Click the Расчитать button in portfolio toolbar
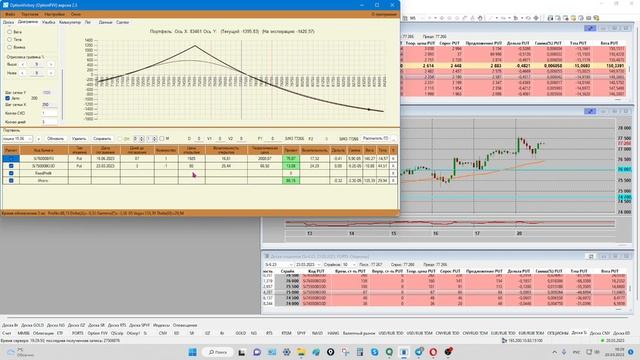640x360 pixels. coord(375,138)
